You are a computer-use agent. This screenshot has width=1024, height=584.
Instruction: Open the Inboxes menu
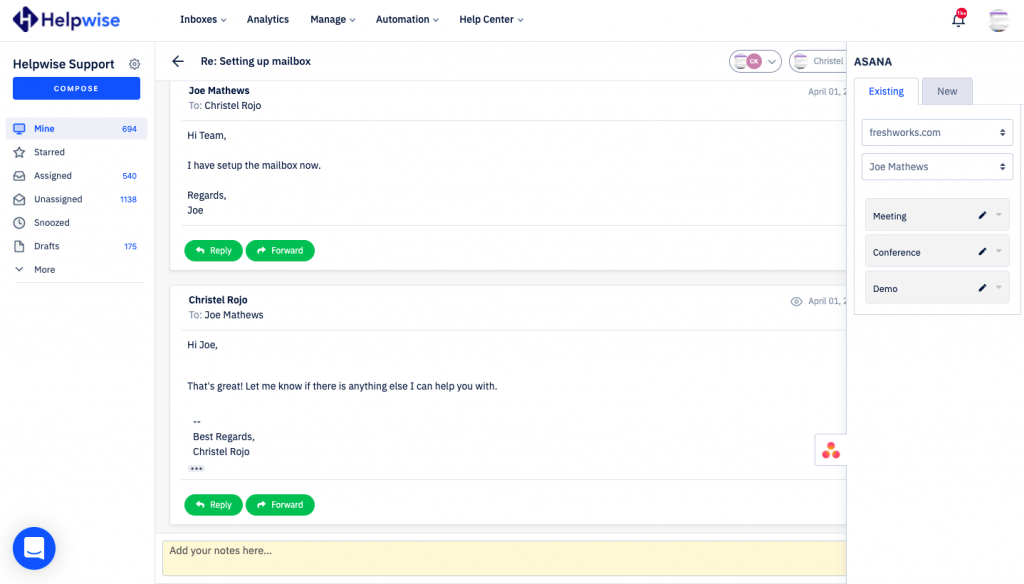click(202, 19)
